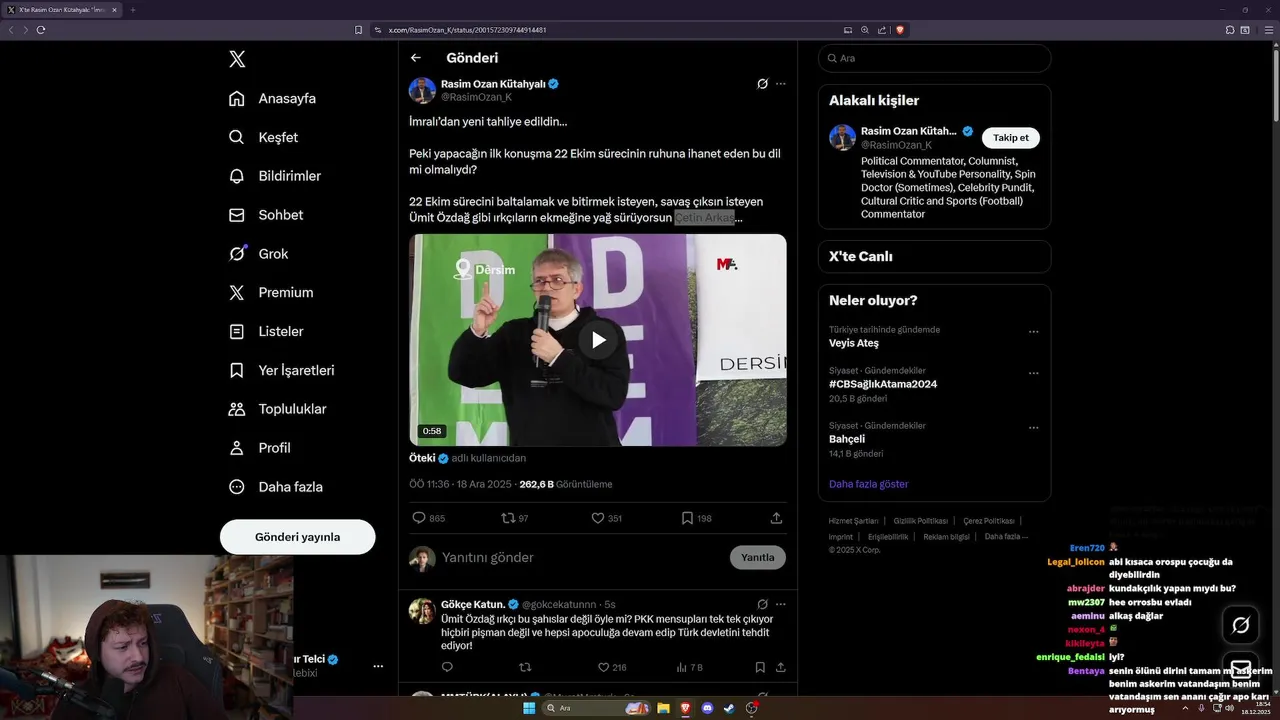Open the floating Grok button
1280x720 pixels.
(1241, 625)
